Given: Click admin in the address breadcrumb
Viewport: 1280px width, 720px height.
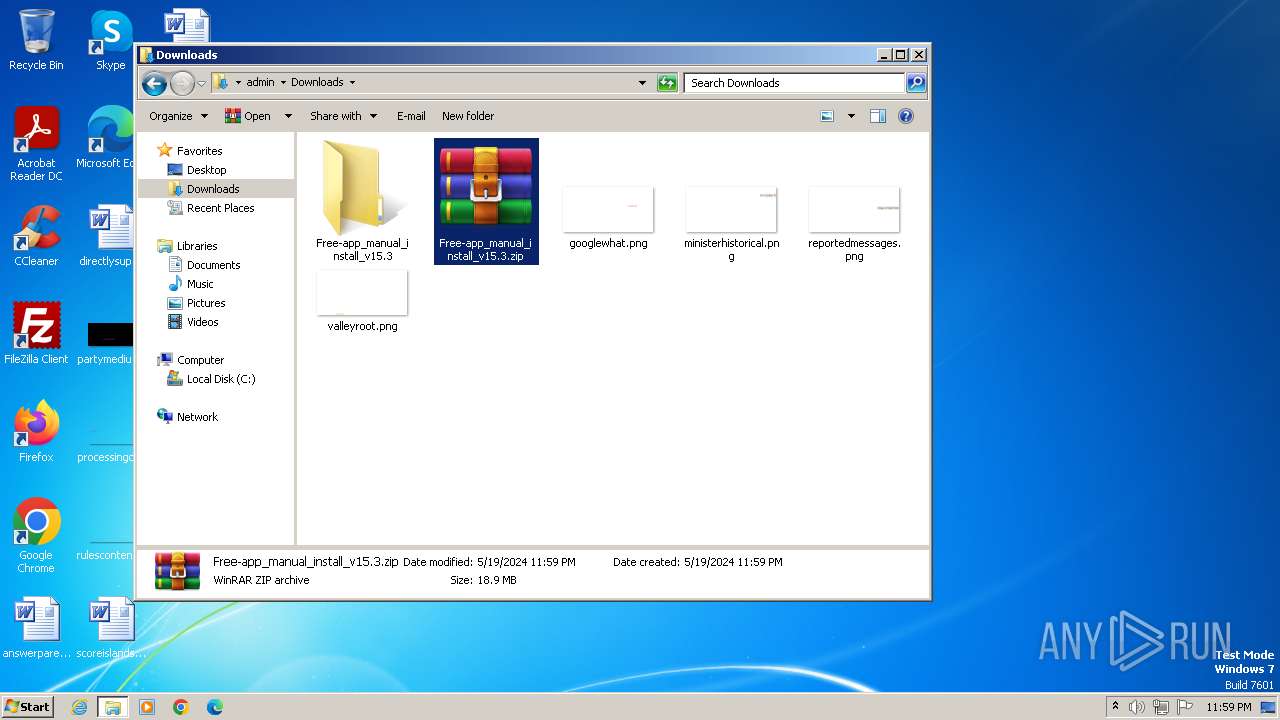Looking at the screenshot, I should 260,83.
